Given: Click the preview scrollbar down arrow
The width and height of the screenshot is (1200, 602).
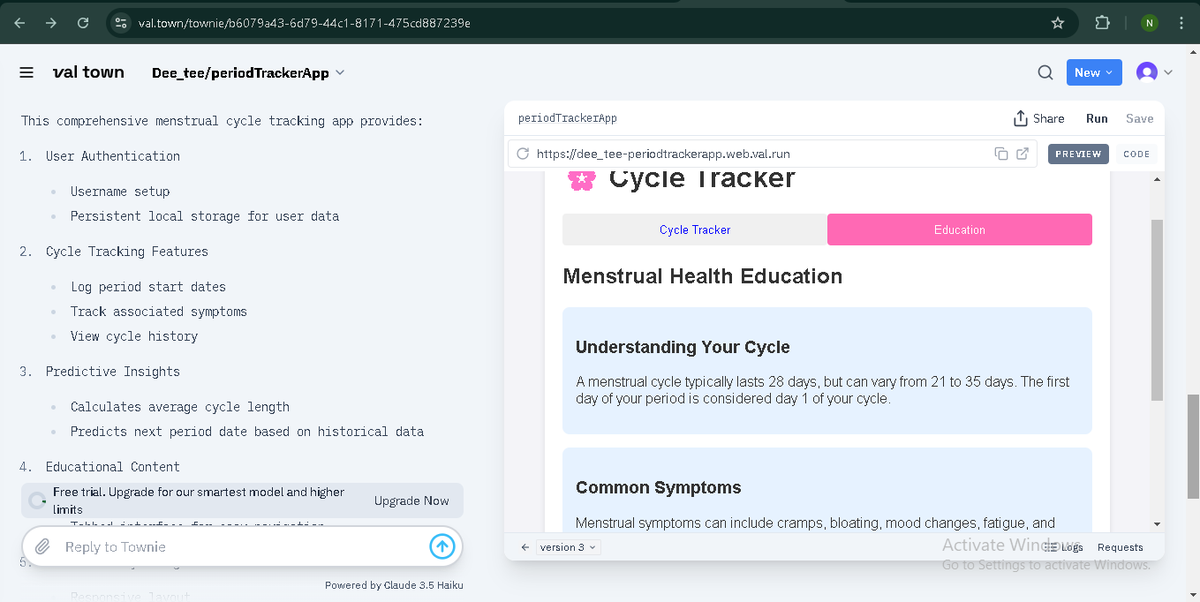Looking at the screenshot, I should coord(1157,524).
